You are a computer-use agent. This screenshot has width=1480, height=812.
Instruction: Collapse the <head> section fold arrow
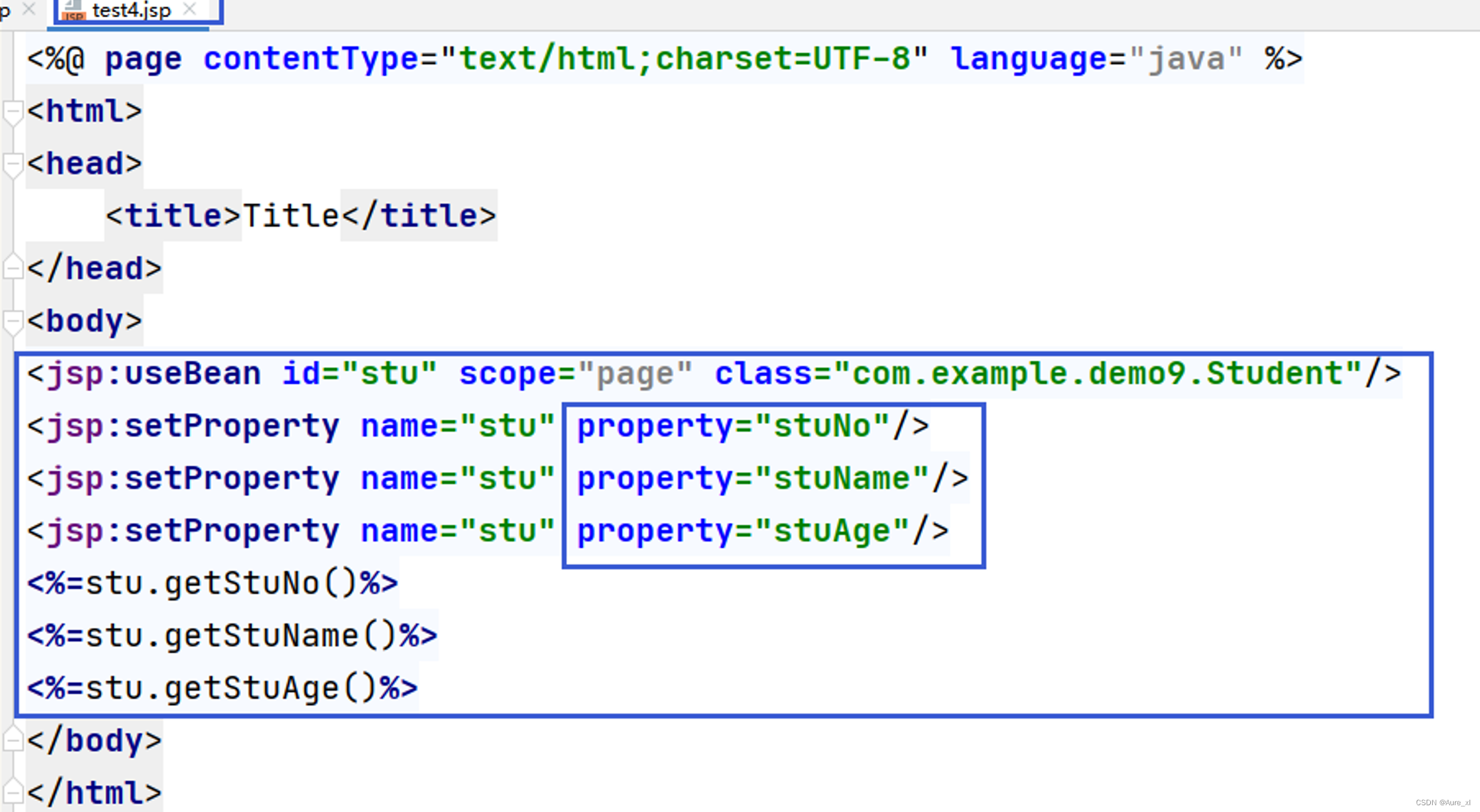click(x=12, y=162)
